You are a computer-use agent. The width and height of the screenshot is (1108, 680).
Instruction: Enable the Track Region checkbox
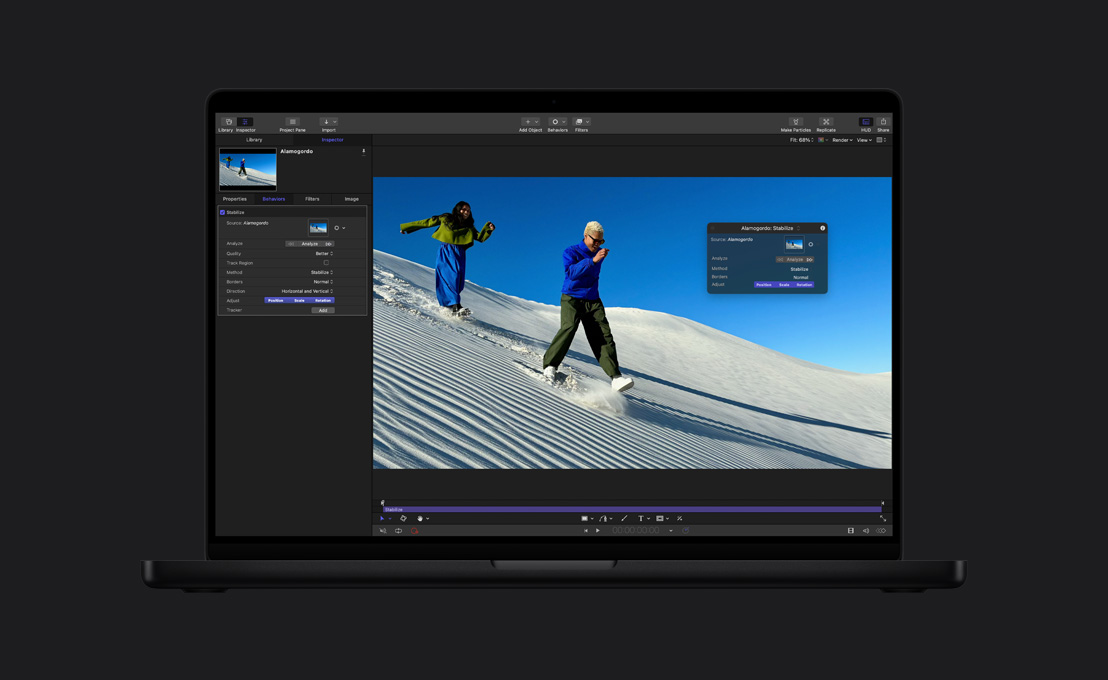pyautogui.click(x=327, y=263)
